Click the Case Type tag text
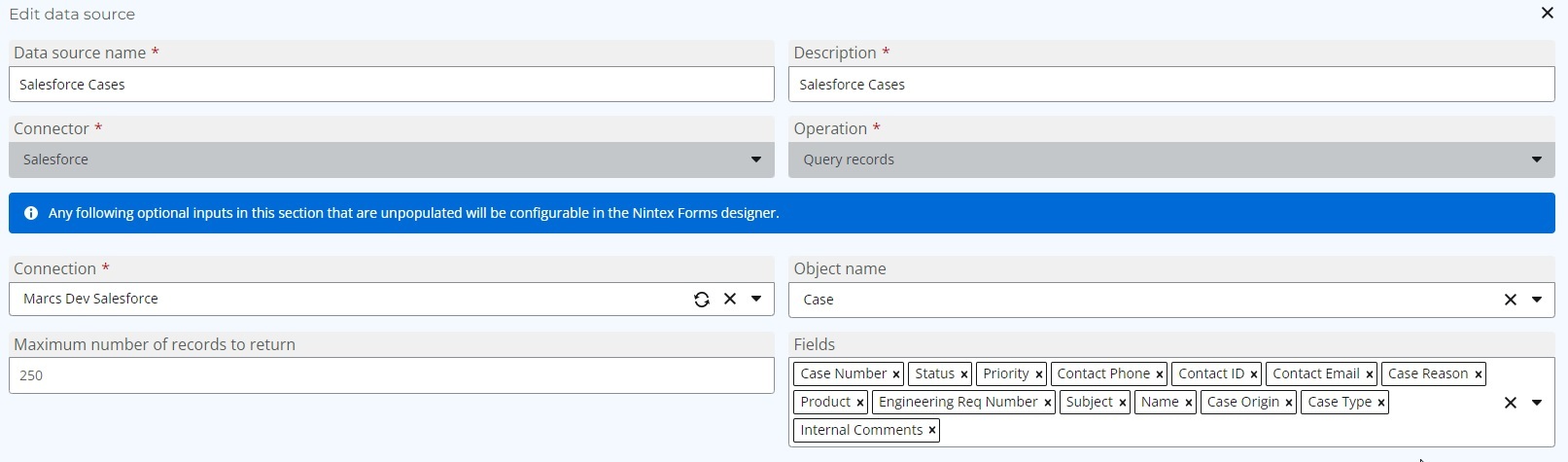 click(x=1340, y=402)
